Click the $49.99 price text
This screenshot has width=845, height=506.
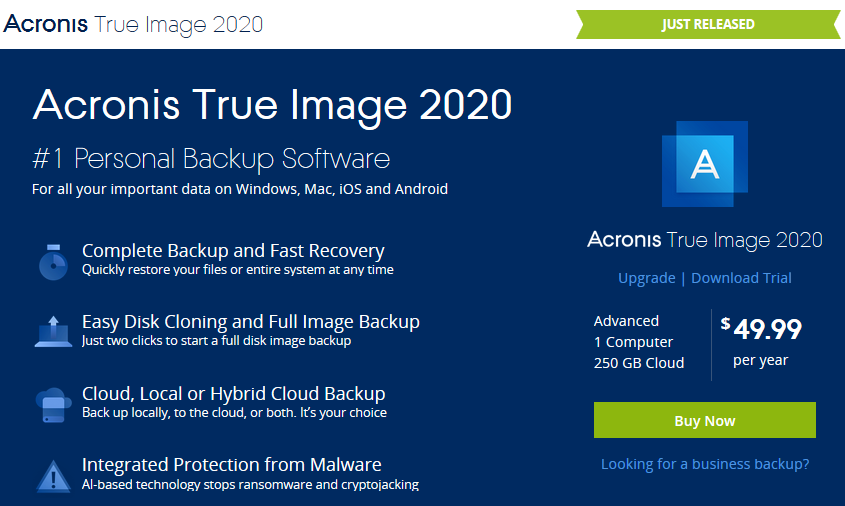click(x=761, y=329)
